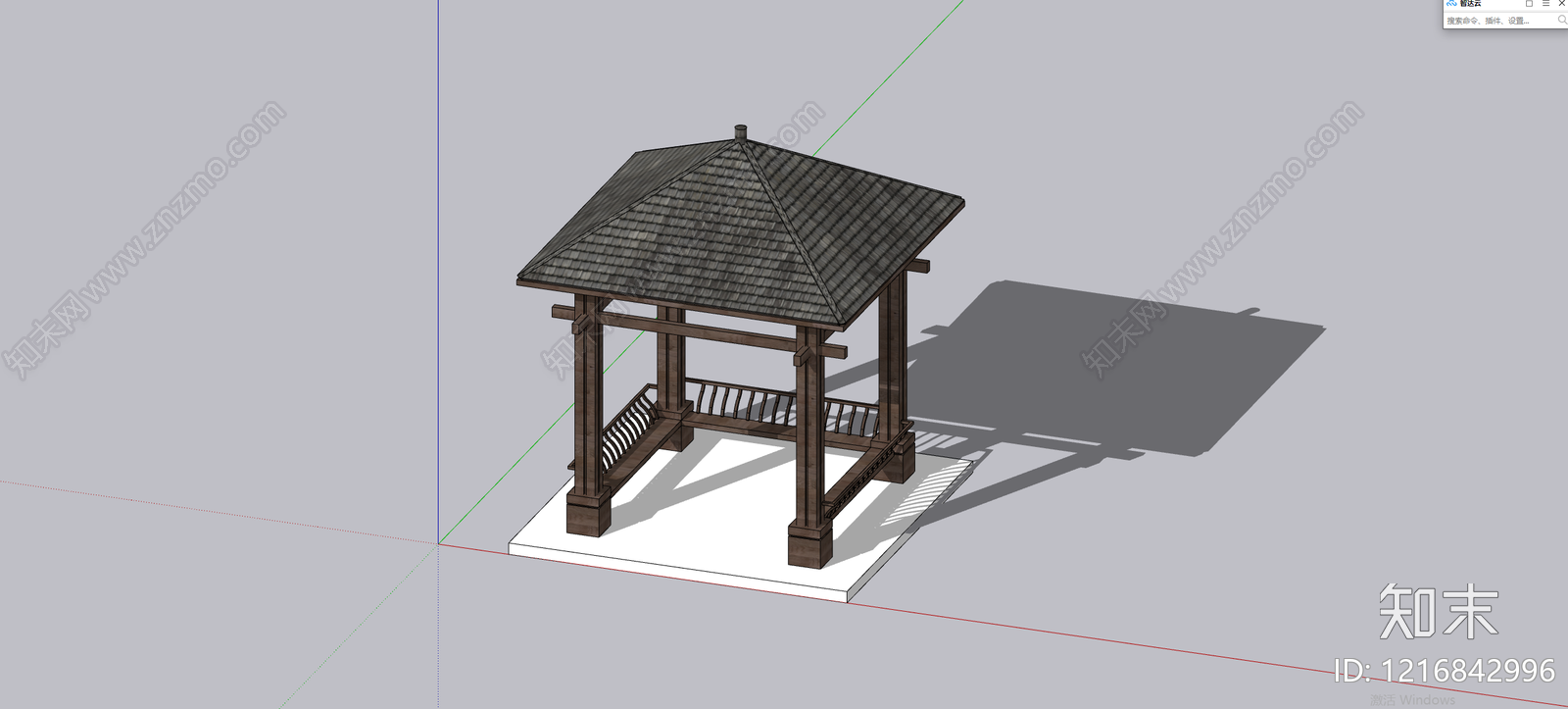Select the finial at the roof peak
1568x709 pixels.
pos(741,132)
